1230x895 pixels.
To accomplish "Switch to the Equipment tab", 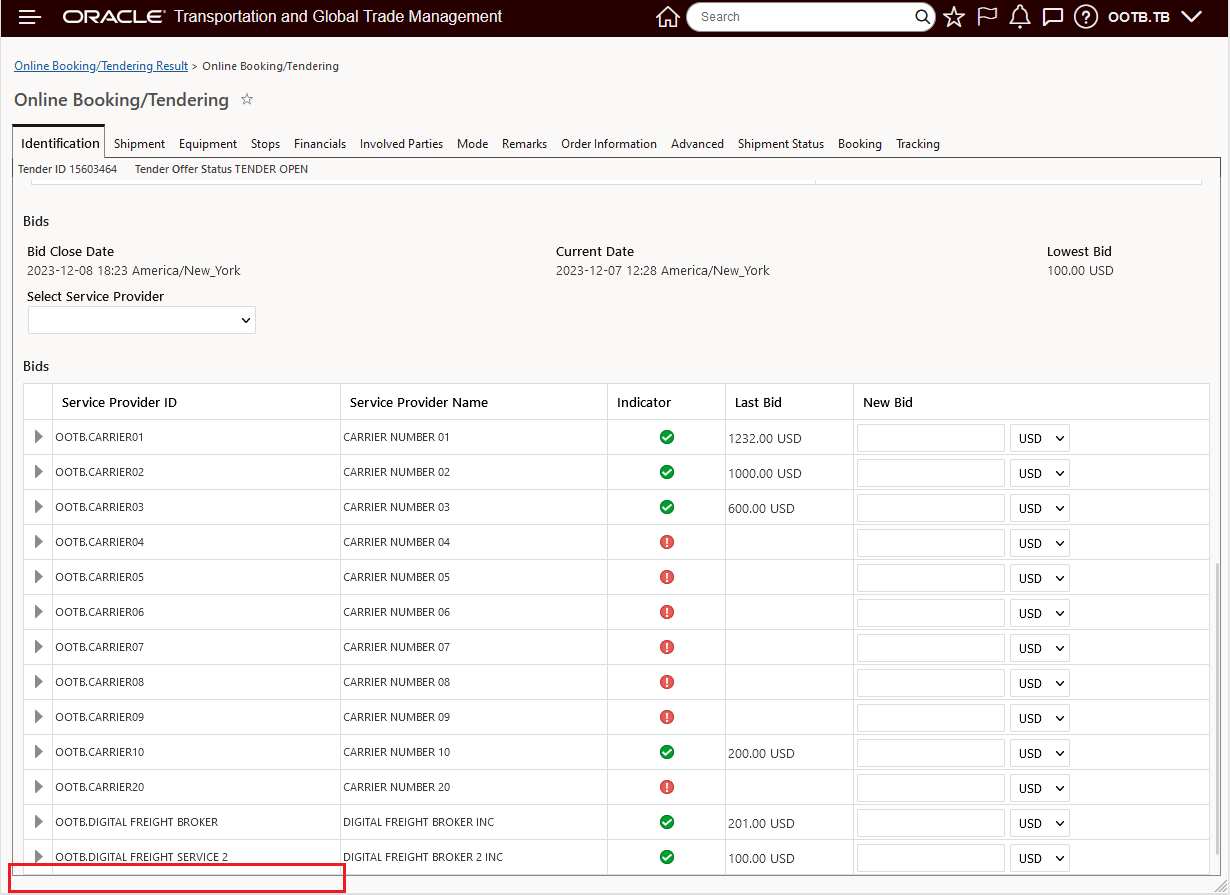I will click(208, 144).
